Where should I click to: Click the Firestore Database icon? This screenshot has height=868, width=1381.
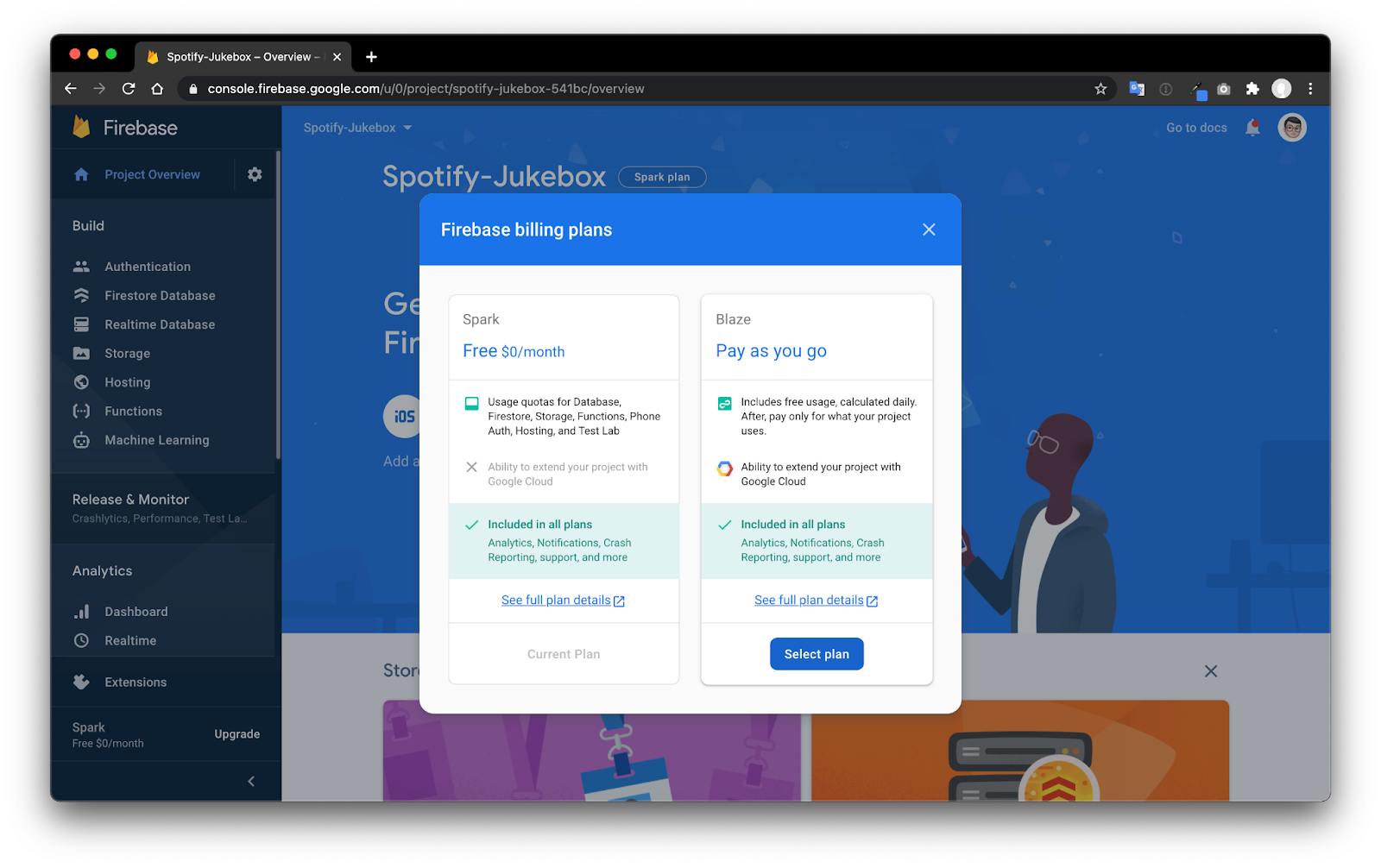pyautogui.click(x=81, y=295)
